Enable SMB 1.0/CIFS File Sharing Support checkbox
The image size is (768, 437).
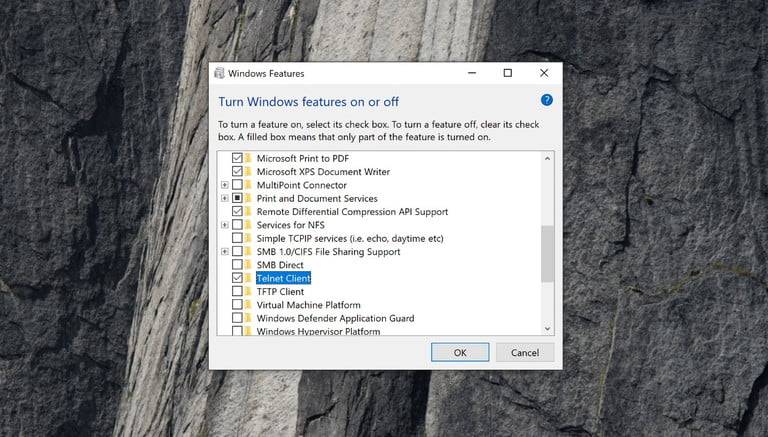pos(237,251)
